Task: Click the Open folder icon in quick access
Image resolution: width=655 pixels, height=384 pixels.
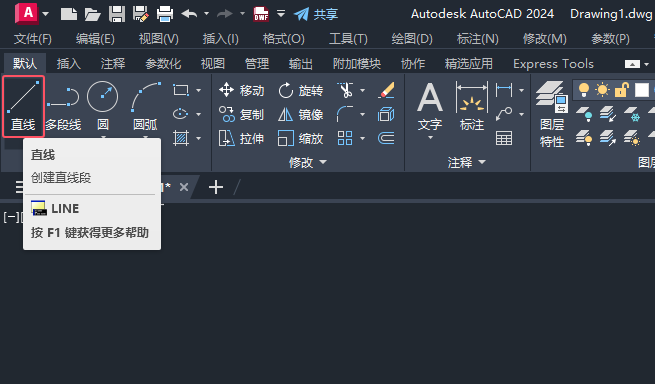Action: 92,14
